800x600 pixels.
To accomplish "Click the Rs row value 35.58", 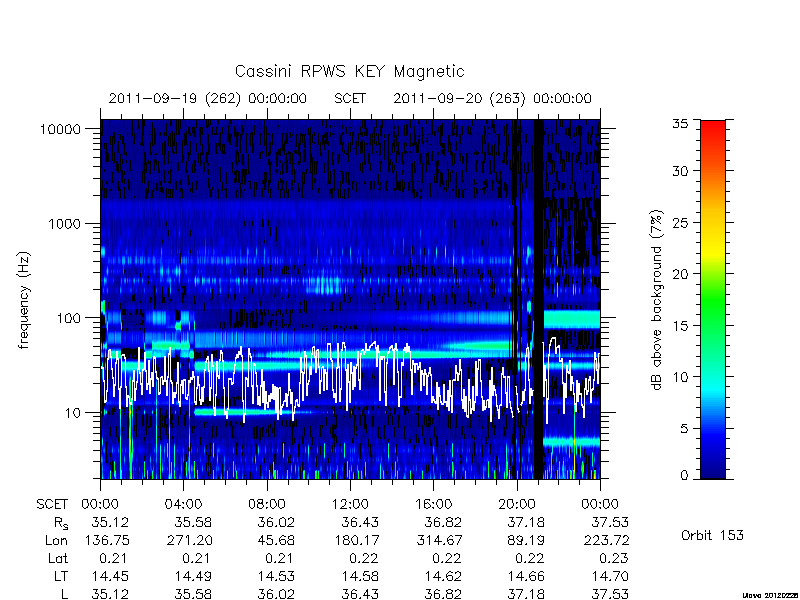I will coord(193,522).
